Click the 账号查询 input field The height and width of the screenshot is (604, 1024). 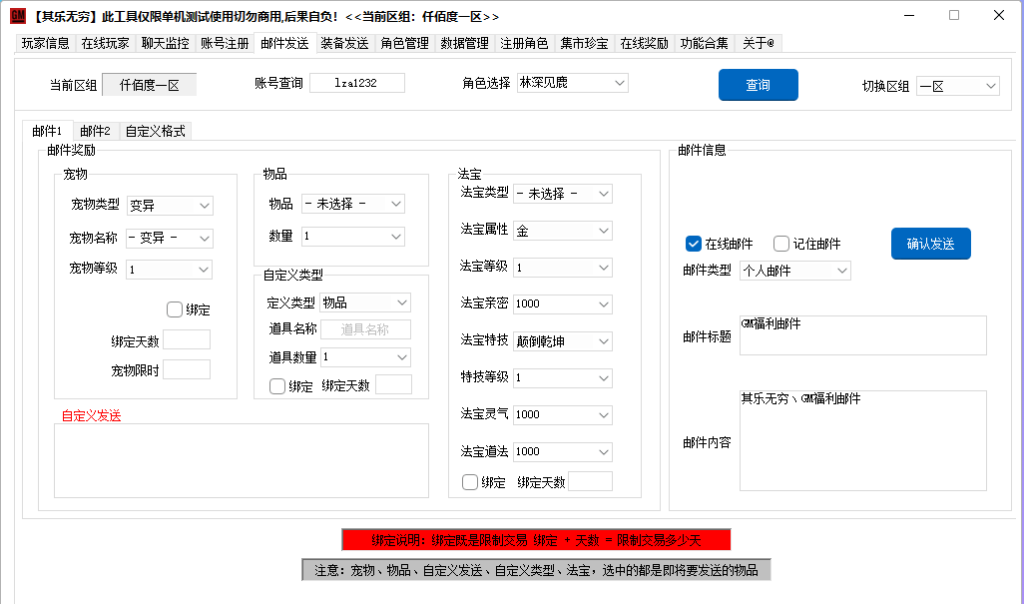coord(357,83)
